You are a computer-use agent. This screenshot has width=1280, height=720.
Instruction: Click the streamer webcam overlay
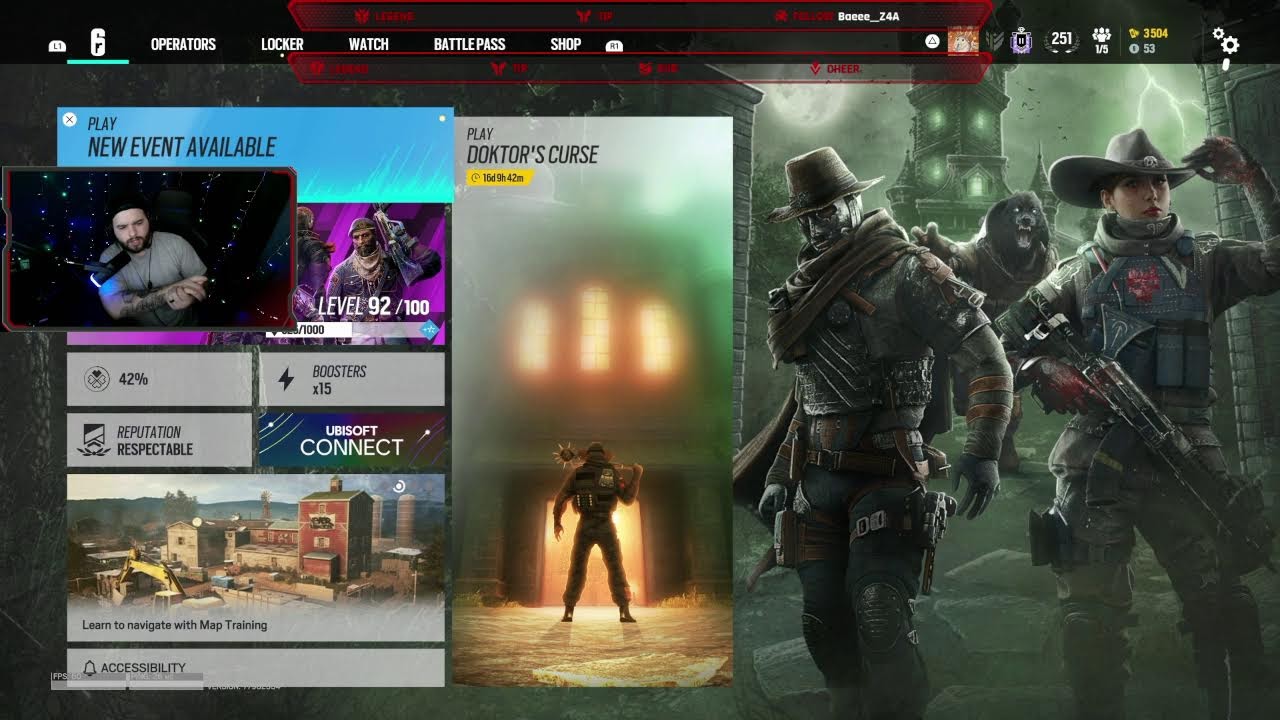coord(150,249)
